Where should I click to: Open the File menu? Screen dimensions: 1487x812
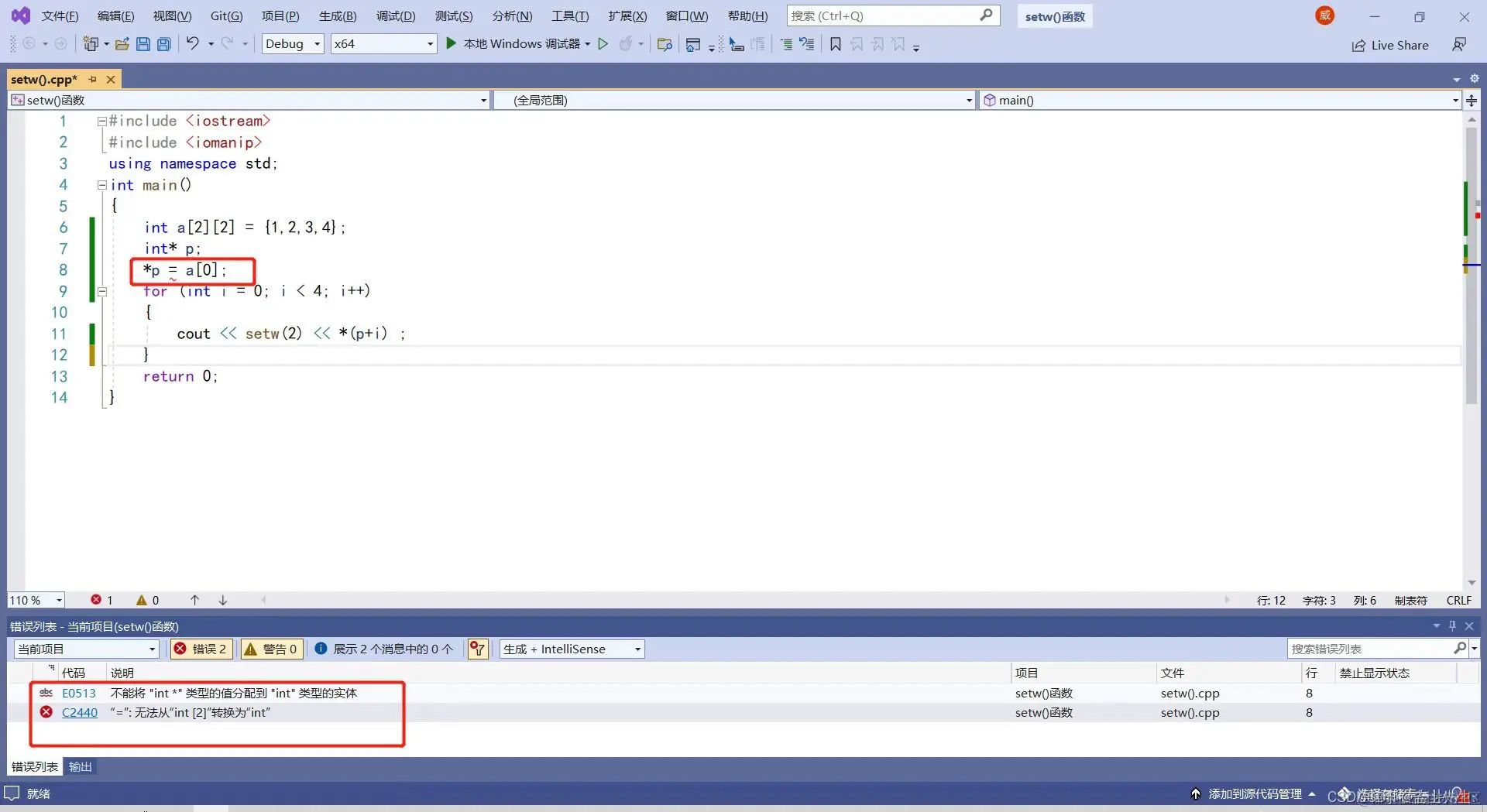click(x=60, y=15)
